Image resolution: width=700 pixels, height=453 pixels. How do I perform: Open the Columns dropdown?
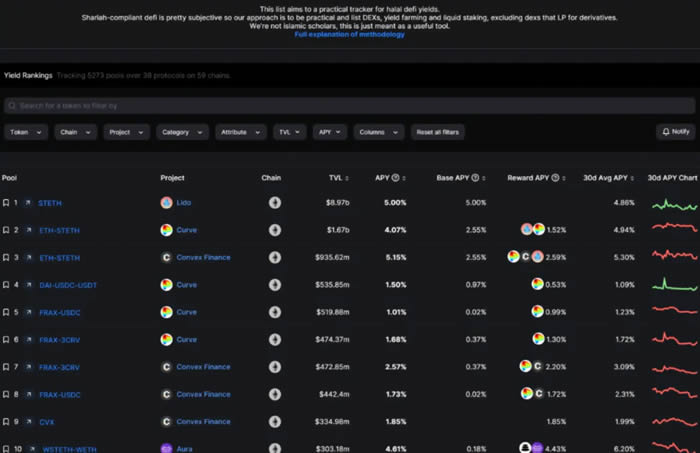point(379,132)
